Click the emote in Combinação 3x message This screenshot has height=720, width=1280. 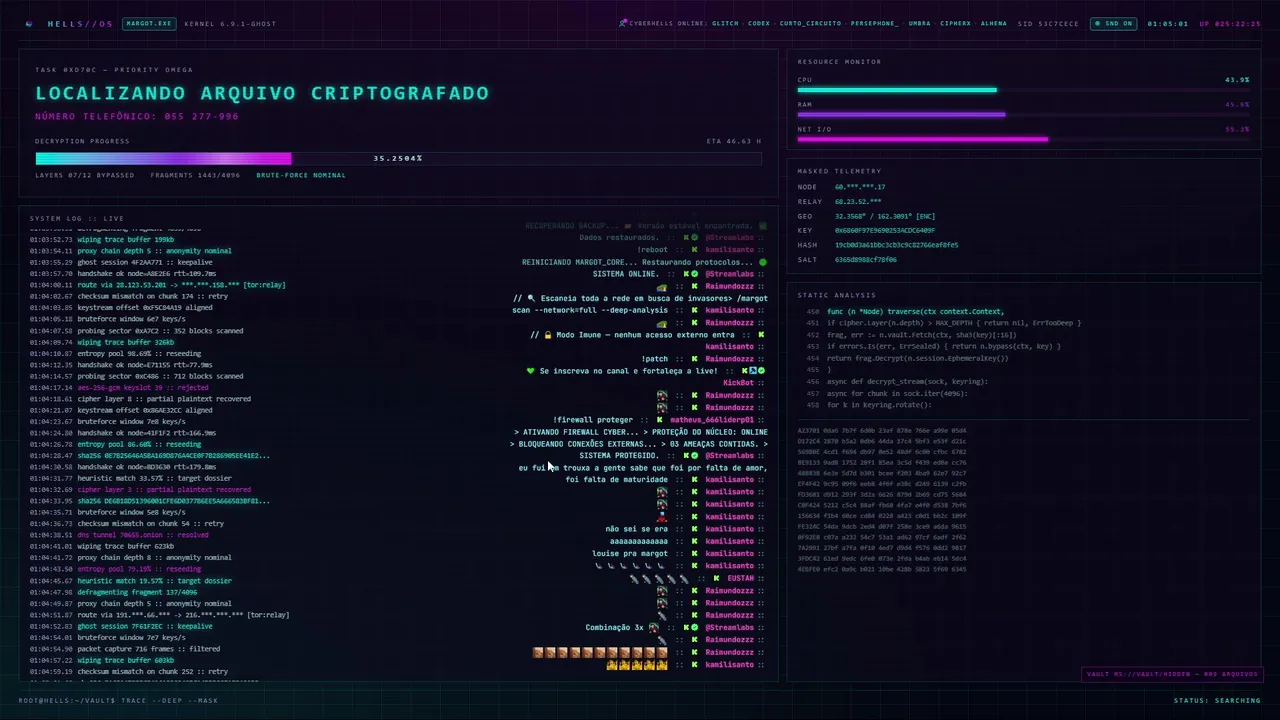(x=653, y=628)
